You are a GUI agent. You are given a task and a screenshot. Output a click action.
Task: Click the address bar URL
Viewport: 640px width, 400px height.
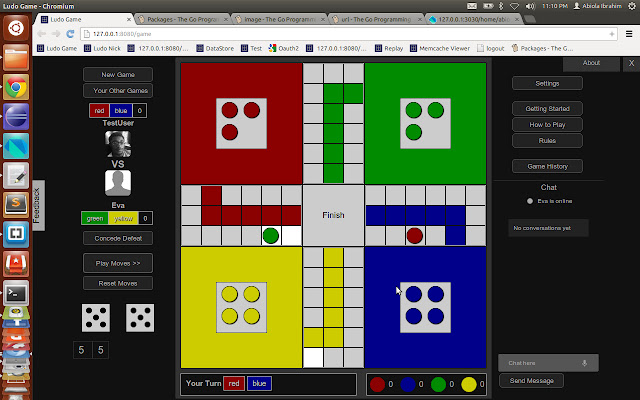click(x=122, y=34)
